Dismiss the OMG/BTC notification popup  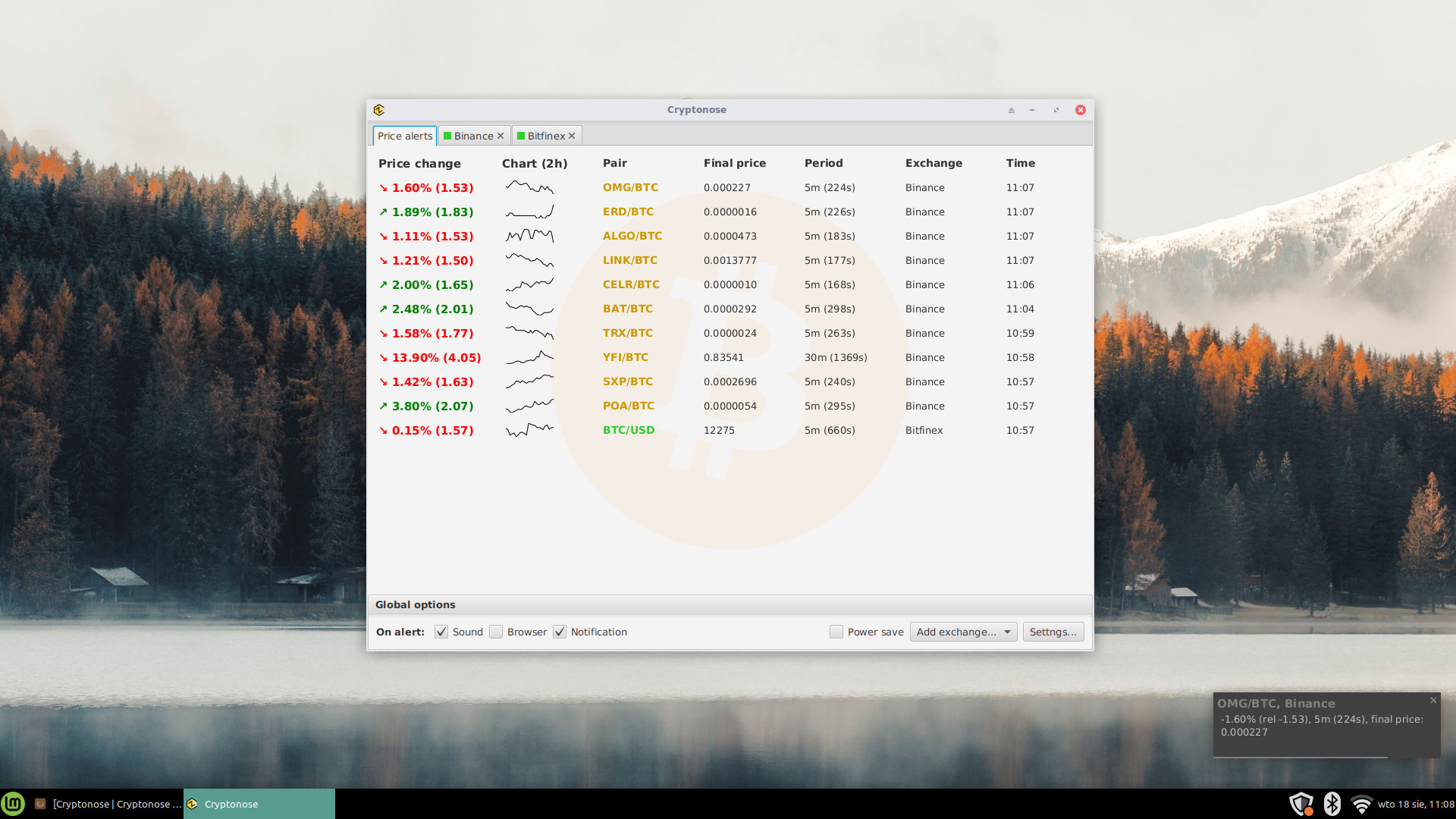pos(1433,700)
